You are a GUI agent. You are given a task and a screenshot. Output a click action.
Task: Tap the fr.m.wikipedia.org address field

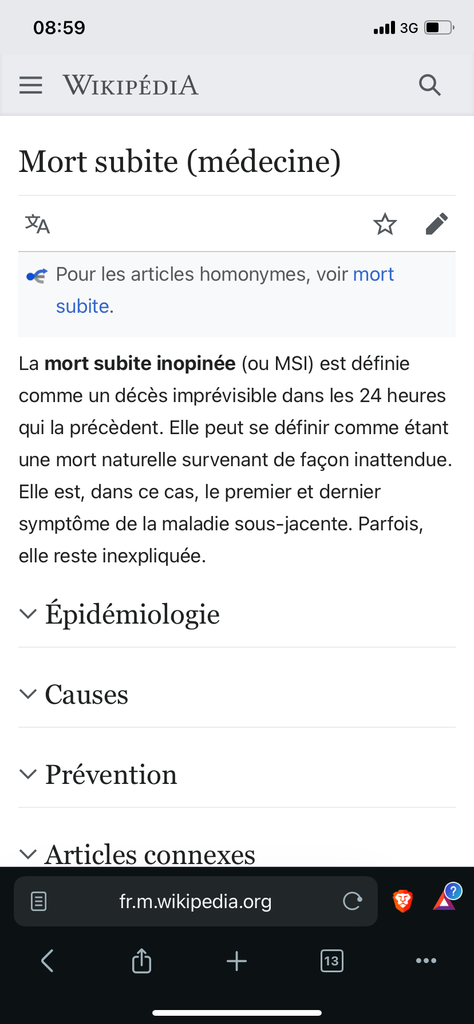pyautogui.click(x=196, y=902)
